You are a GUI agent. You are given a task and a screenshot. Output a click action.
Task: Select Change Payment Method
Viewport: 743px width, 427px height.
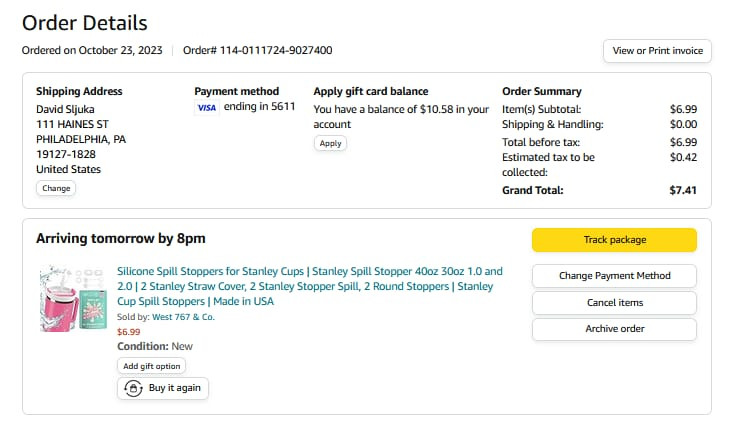click(614, 276)
